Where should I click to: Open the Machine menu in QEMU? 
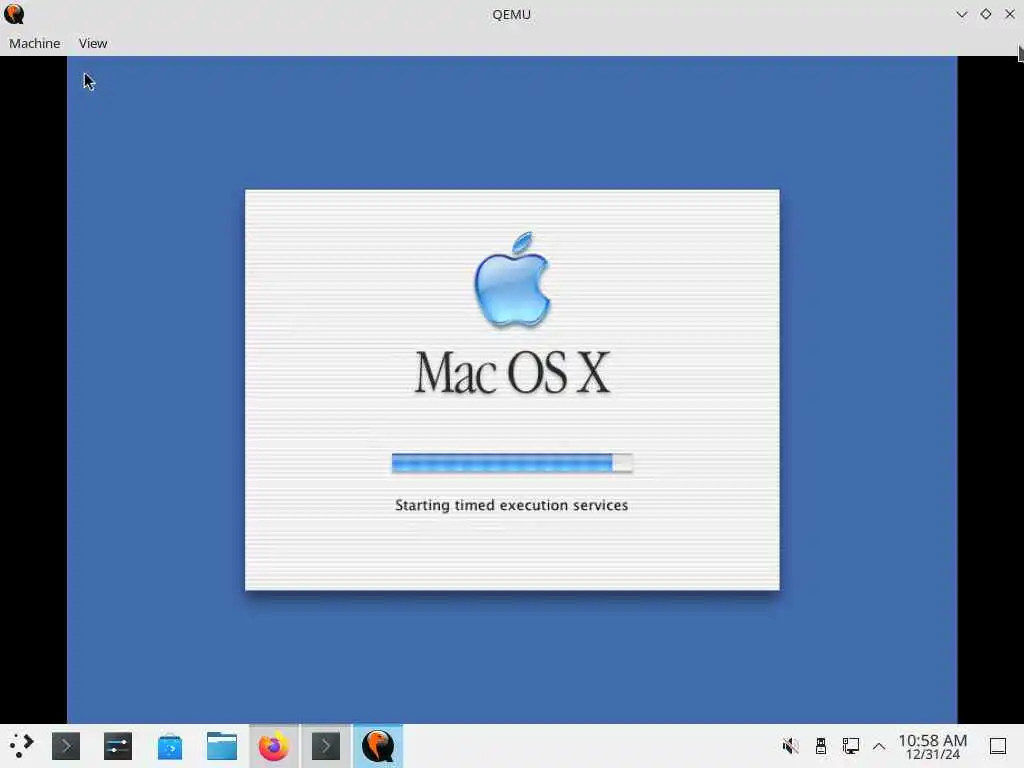click(35, 43)
